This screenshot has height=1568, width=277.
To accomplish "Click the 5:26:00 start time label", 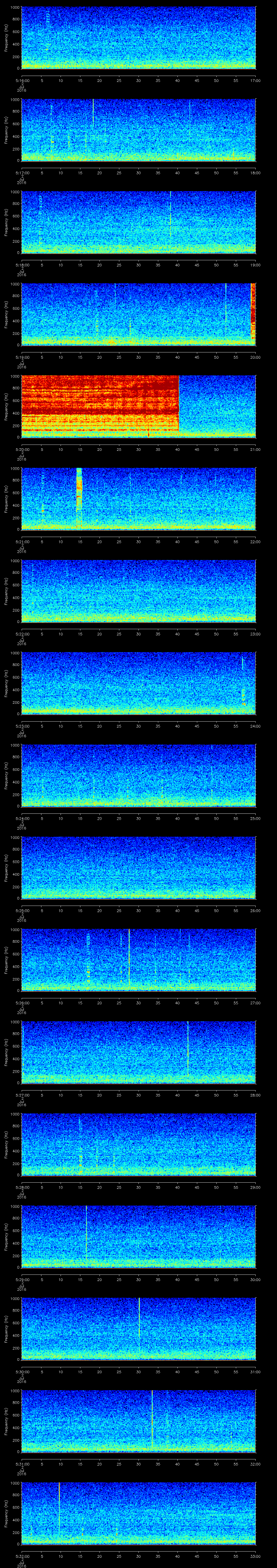I will click(x=22, y=1003).
